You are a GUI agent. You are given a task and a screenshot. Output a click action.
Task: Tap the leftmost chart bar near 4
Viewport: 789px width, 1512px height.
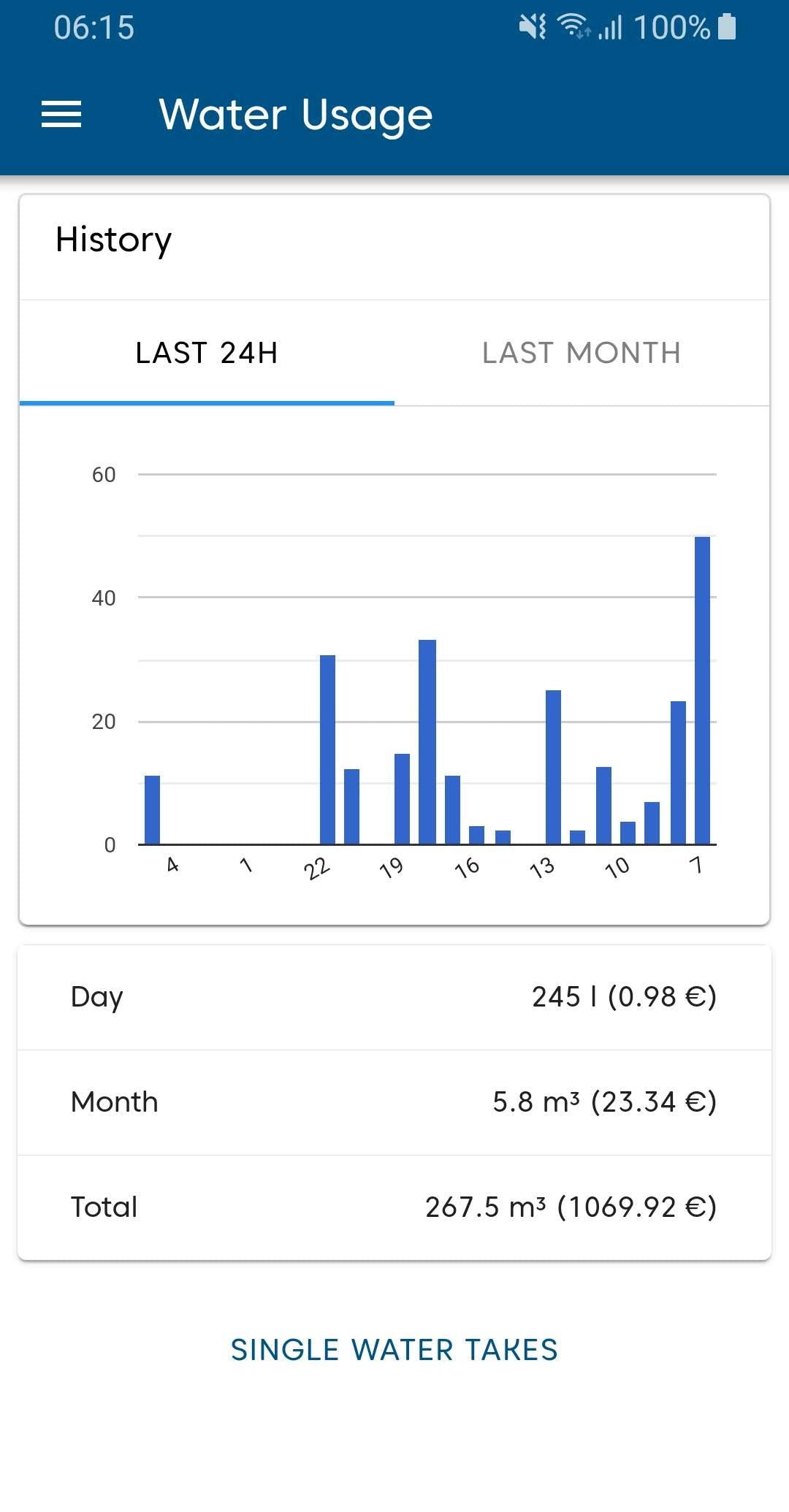click(152, 809)
